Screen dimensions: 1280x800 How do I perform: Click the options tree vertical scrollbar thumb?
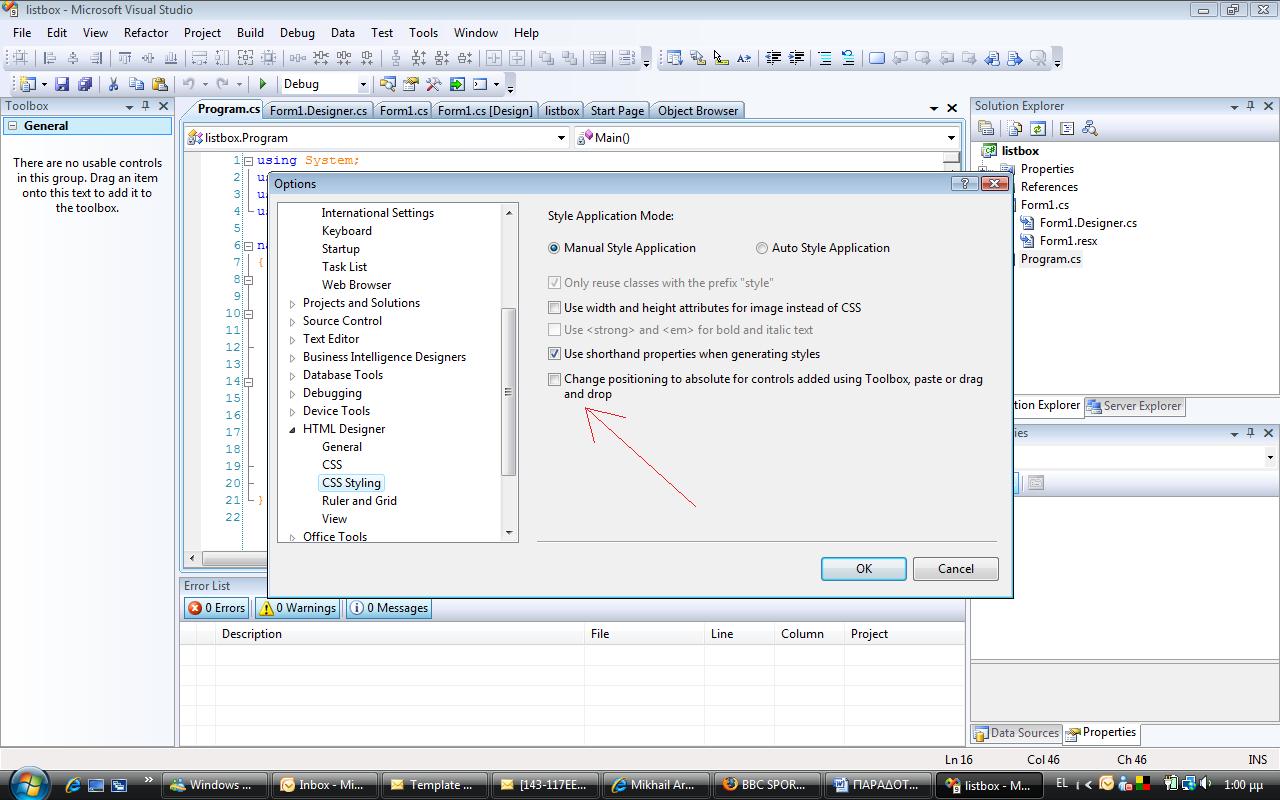(508, 392)
